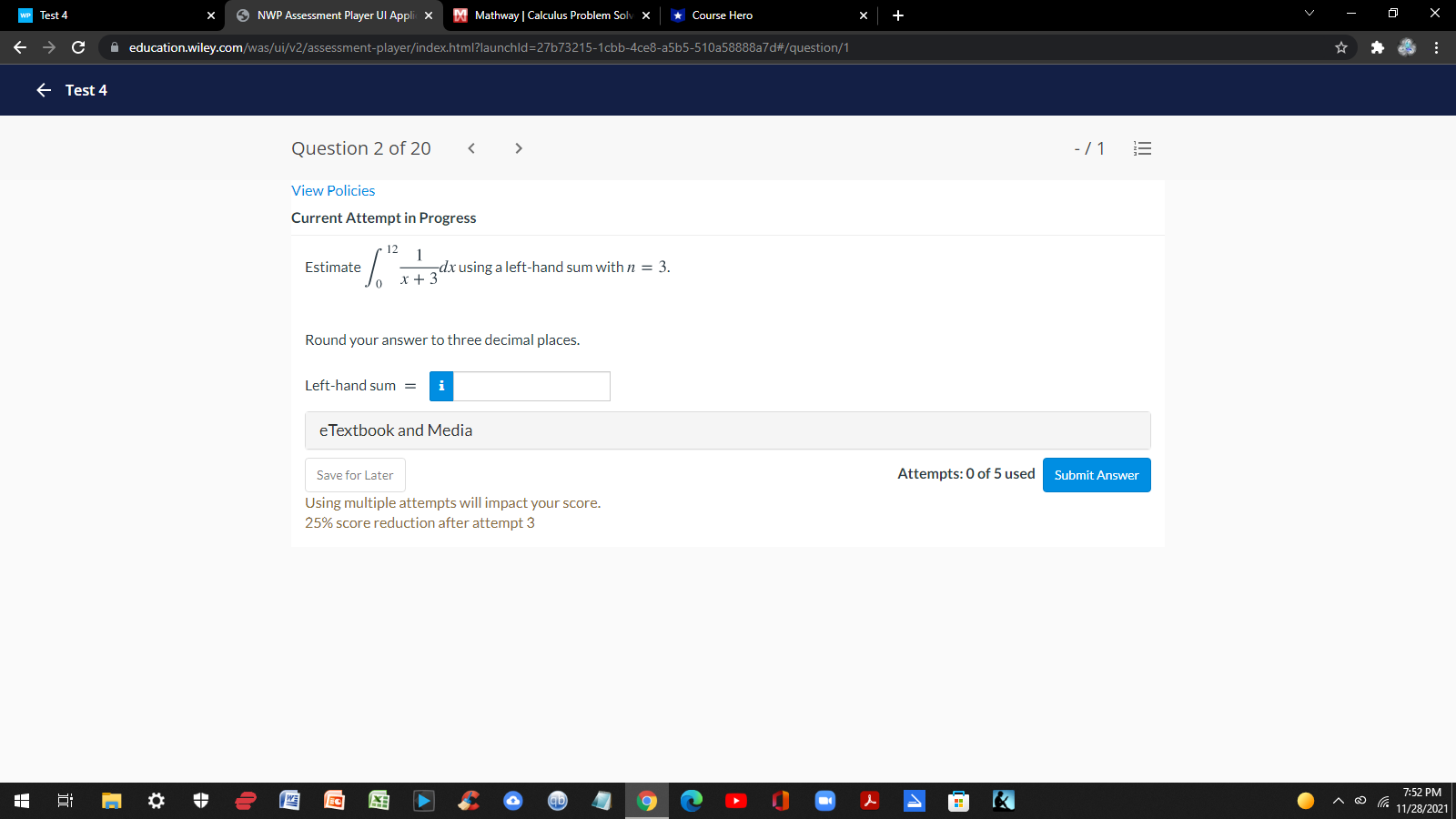
Task: Open Adobe Acrobat from the taskbar
Action: [x=870, y=801]
